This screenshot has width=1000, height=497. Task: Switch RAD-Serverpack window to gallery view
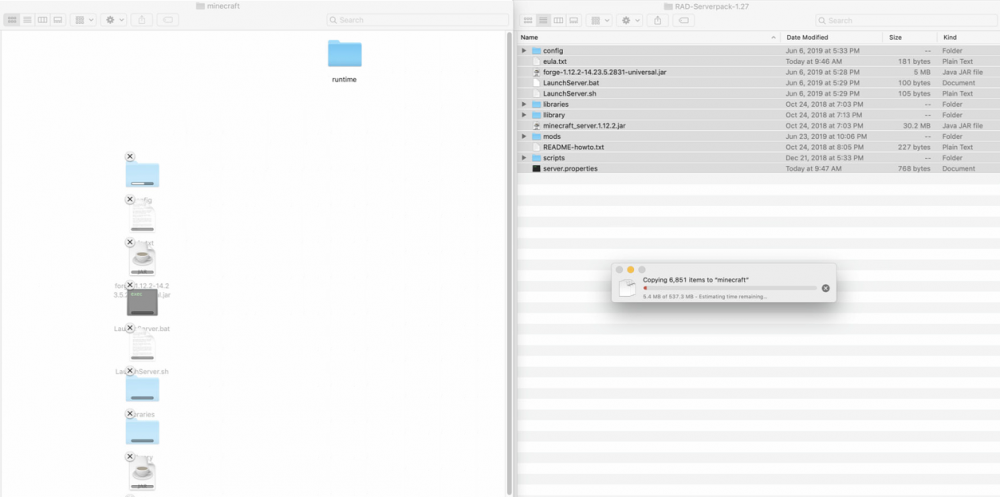coord(573,20)
